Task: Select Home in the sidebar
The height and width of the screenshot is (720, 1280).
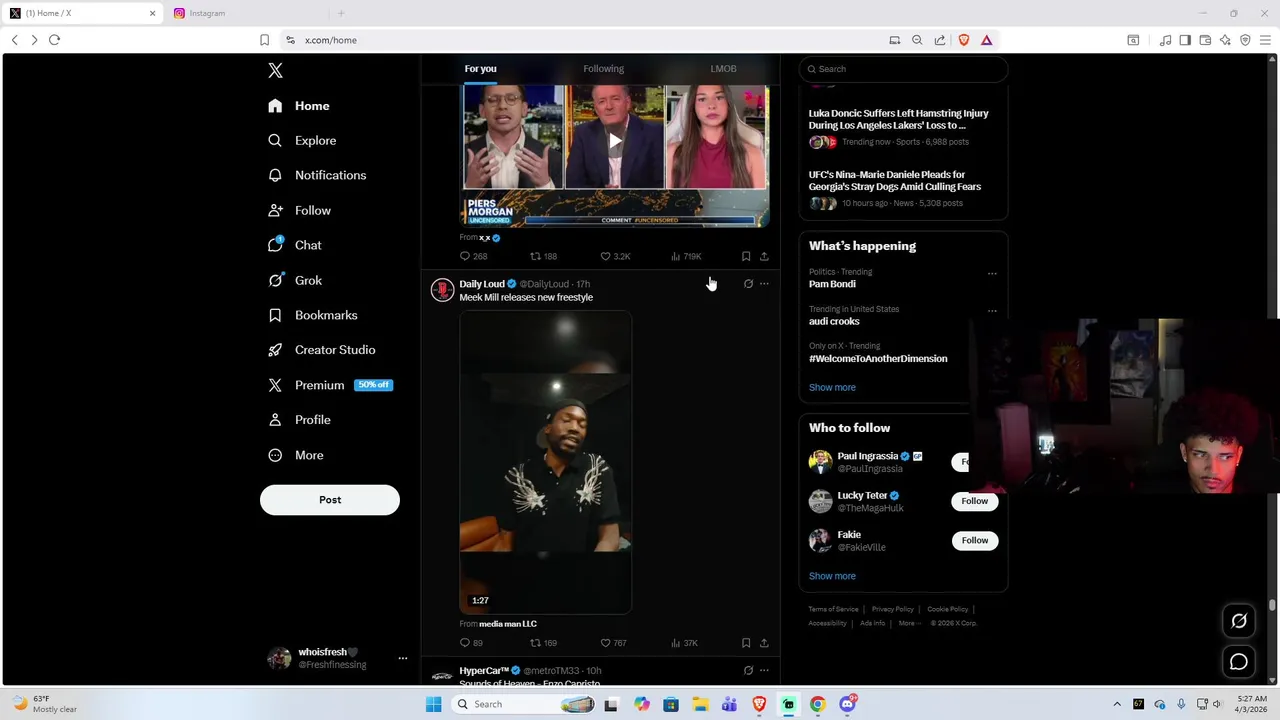Action: [299, 106]
